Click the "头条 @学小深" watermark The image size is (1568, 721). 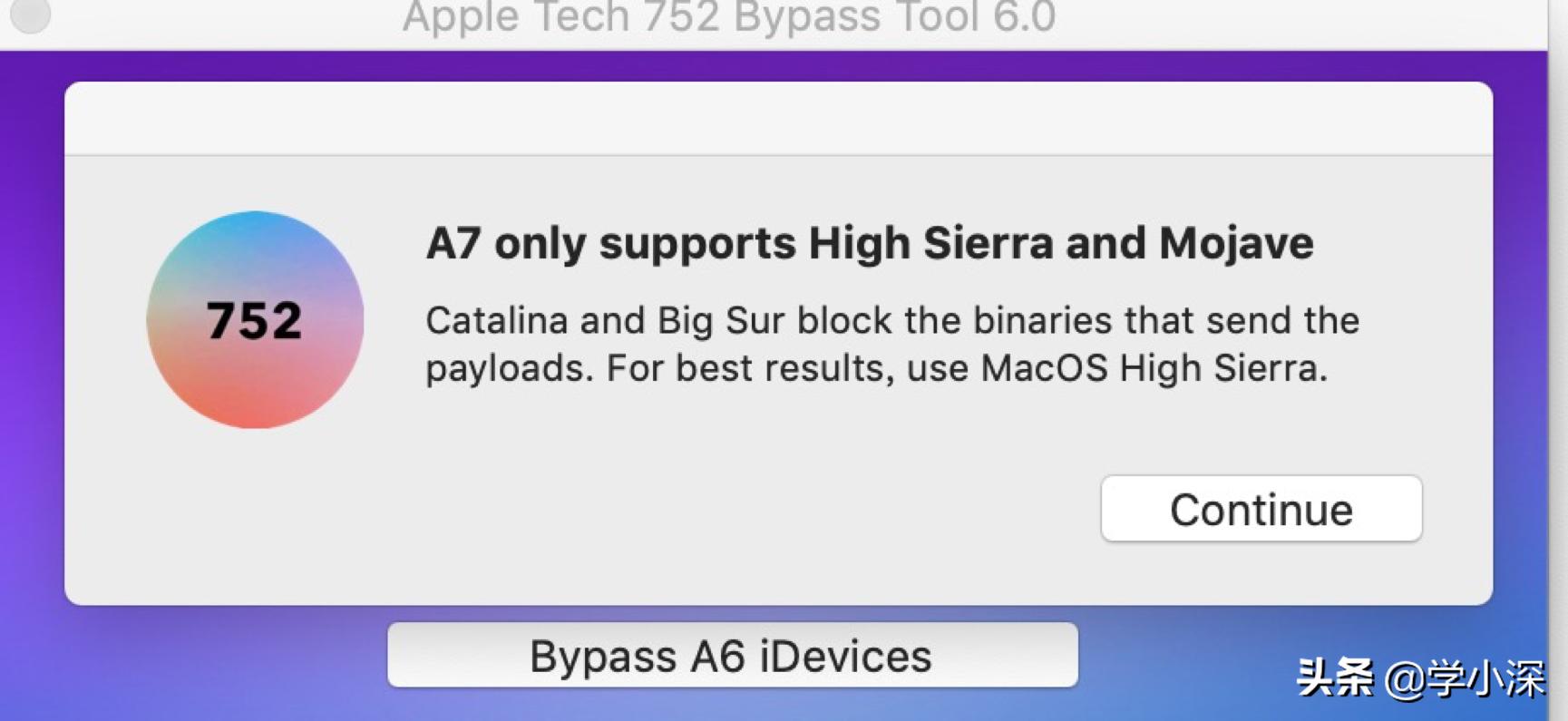tap(1419, 677)
